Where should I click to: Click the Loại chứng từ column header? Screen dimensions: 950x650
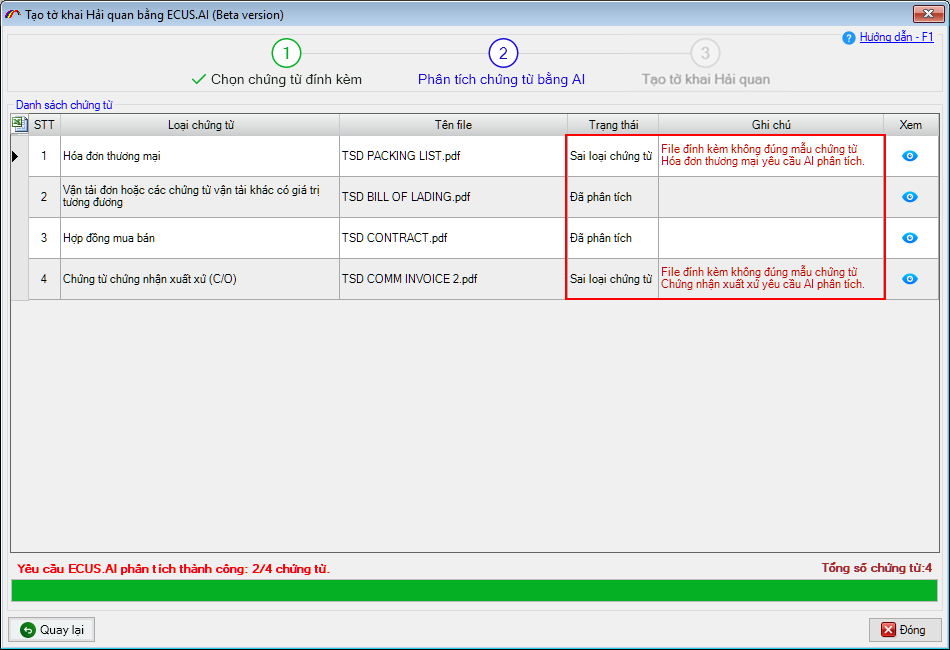tap(200, 125)
